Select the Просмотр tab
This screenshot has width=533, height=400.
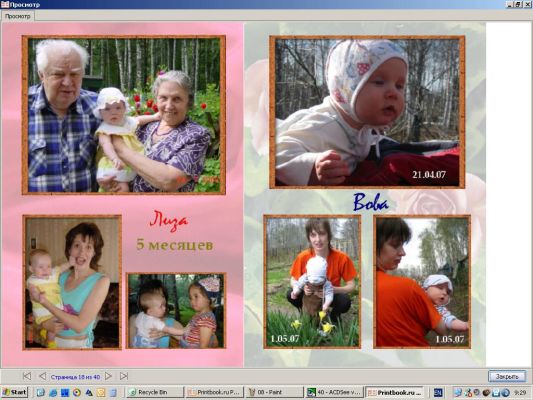pos(17,16)
